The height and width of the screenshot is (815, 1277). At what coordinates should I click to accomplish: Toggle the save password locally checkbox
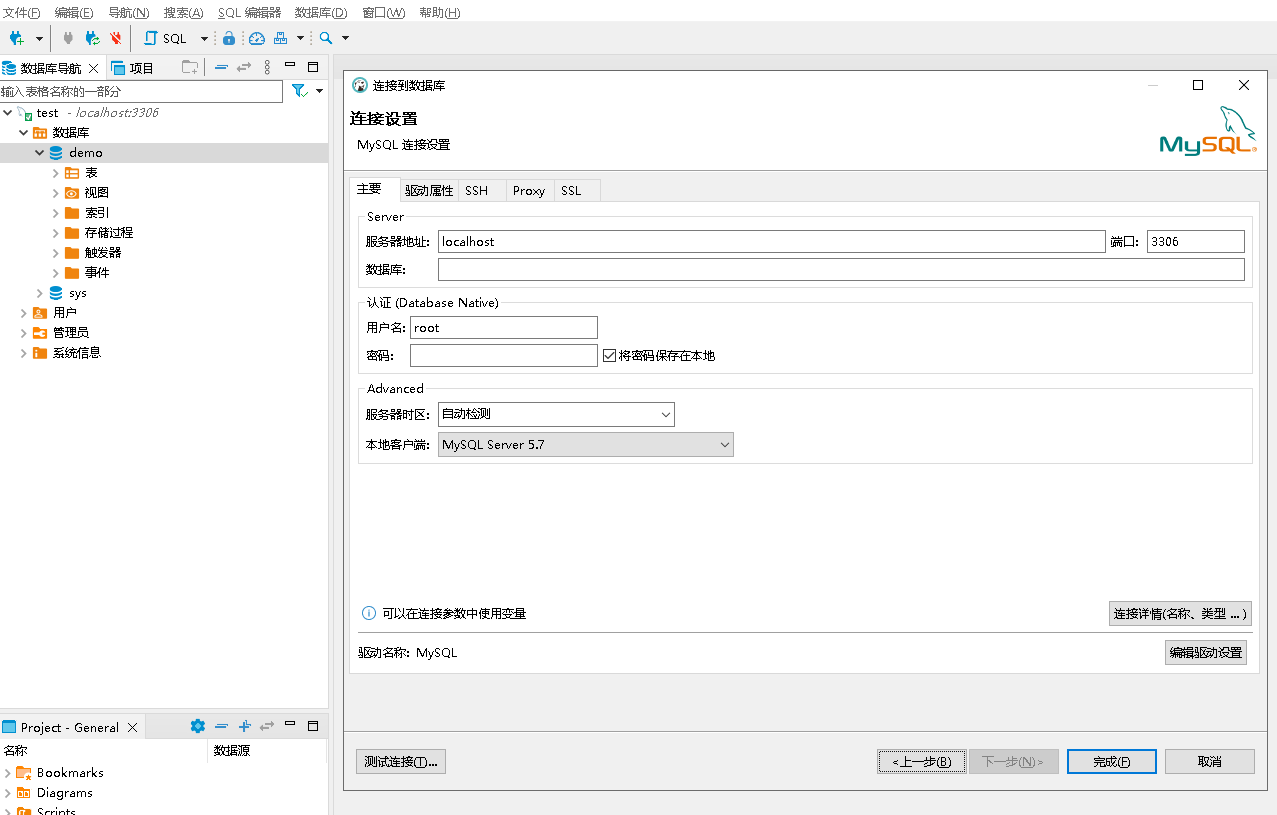coord(609,355)
